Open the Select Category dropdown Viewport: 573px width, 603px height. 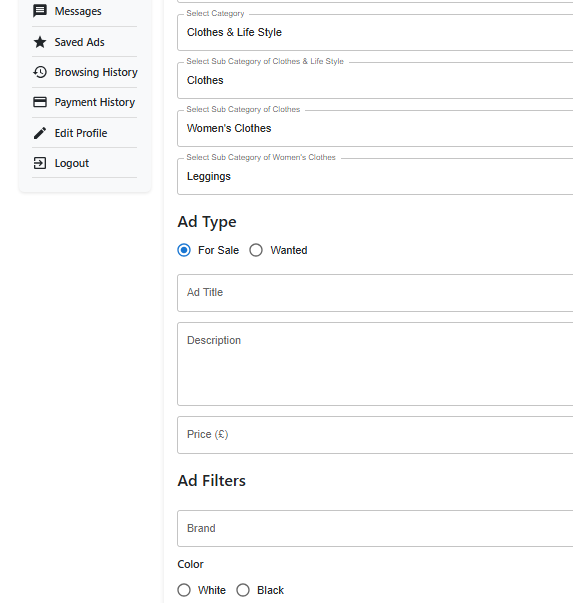[375, 32]
